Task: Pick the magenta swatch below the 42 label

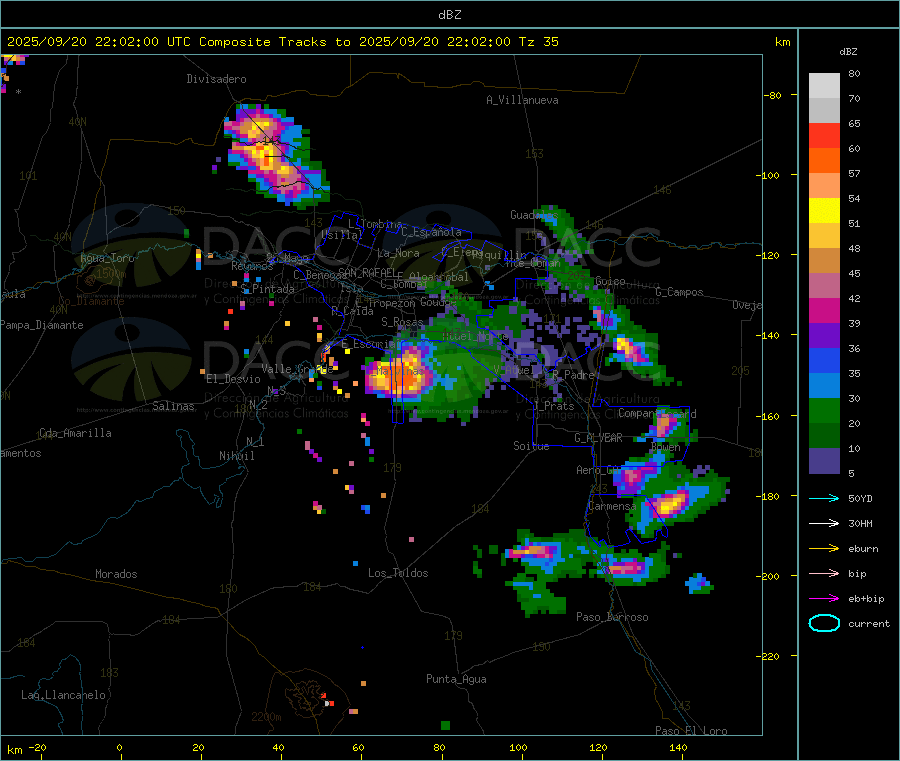Action: (x=824, y=310)
